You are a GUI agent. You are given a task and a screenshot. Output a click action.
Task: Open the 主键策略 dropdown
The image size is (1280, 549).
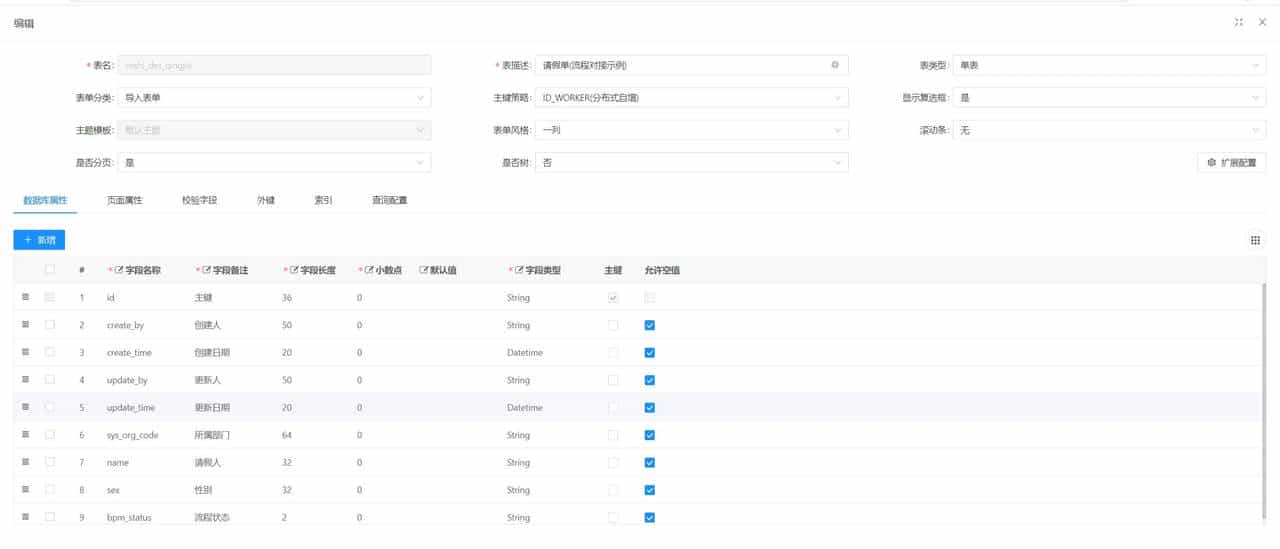pos(692,98)
